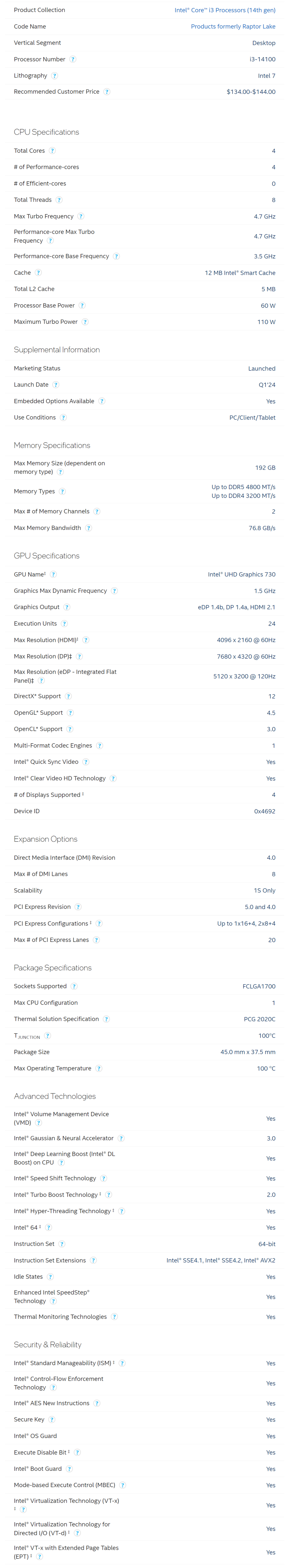Open help for Processor Base Power
Image resolution: width=289 pixels, height=1568 pixels.
tap(82, 306)
